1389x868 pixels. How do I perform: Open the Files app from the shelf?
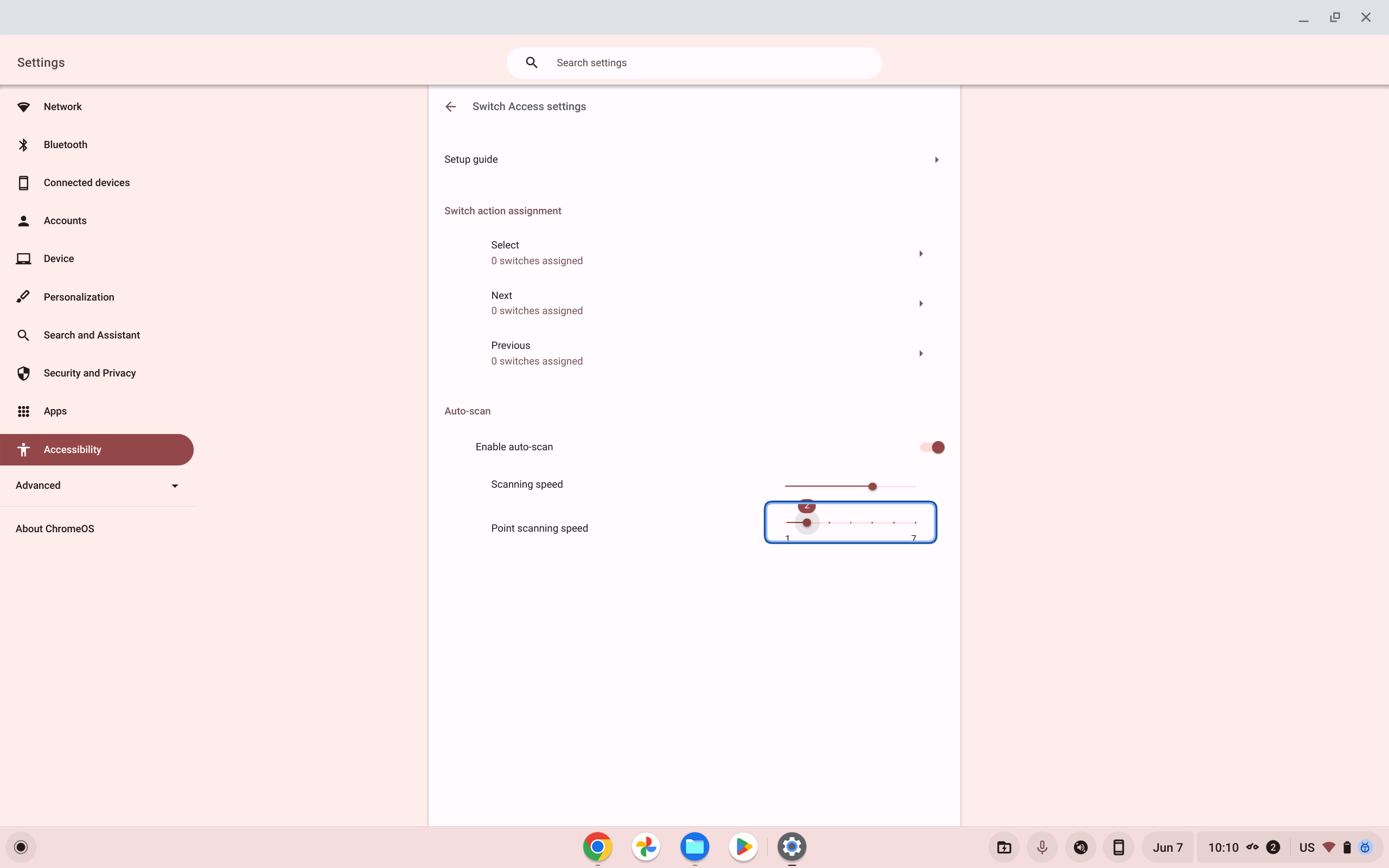coord(694,847)
